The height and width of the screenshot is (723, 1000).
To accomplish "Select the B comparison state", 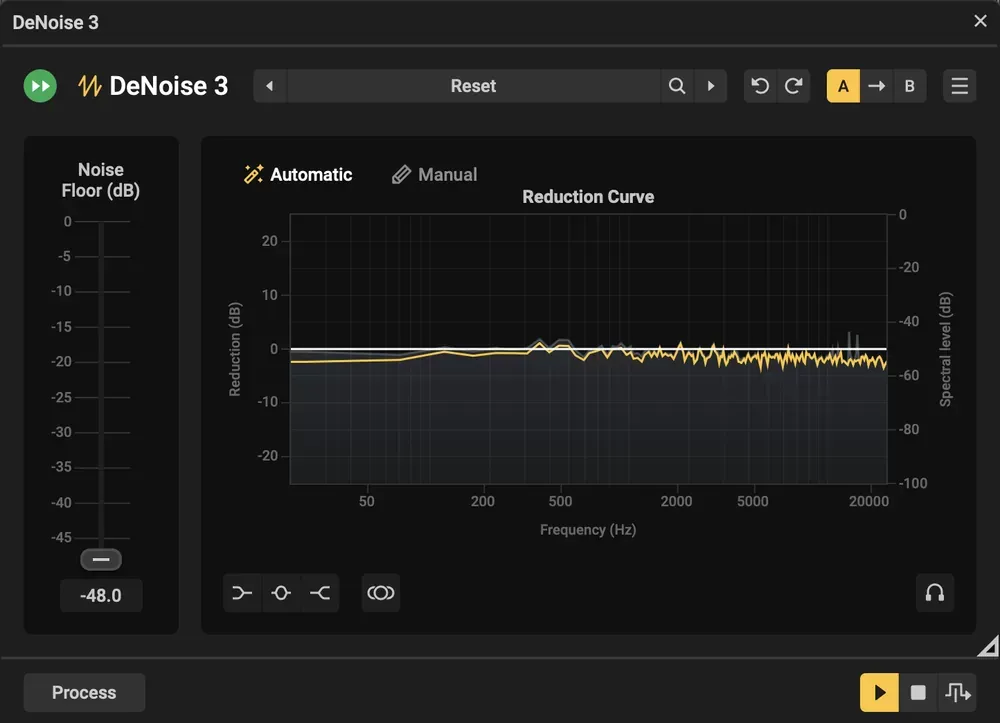I will click(910, 86).
